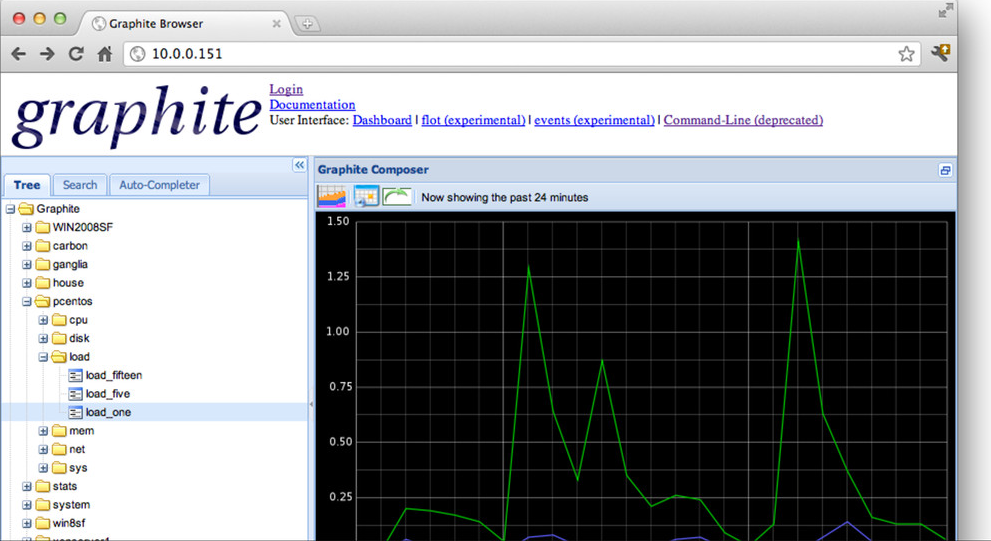Select the load_five metric label
This screenshot has width=991, height=541.
pos(108,394)
